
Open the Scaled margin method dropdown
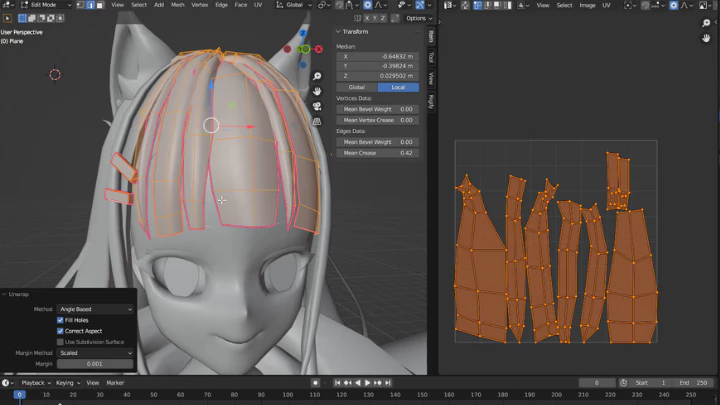pos(95,353)
